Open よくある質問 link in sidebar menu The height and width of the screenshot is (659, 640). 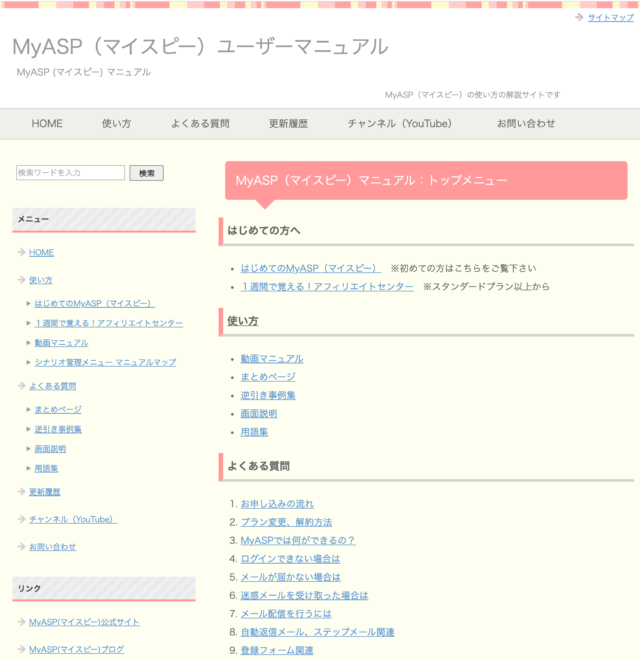[x=53, y=386]
